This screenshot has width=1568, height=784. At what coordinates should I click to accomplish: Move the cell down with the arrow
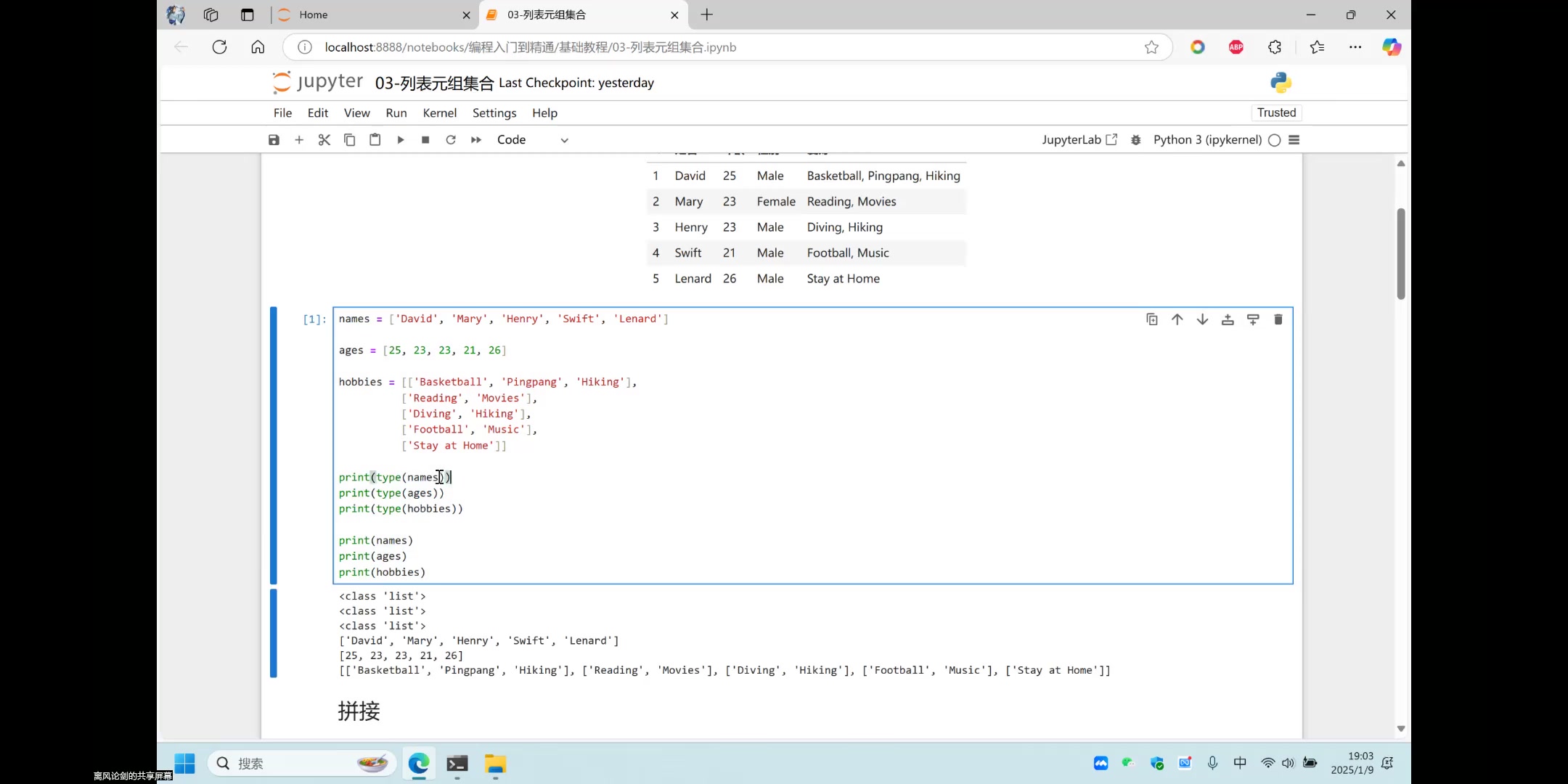1203,319
